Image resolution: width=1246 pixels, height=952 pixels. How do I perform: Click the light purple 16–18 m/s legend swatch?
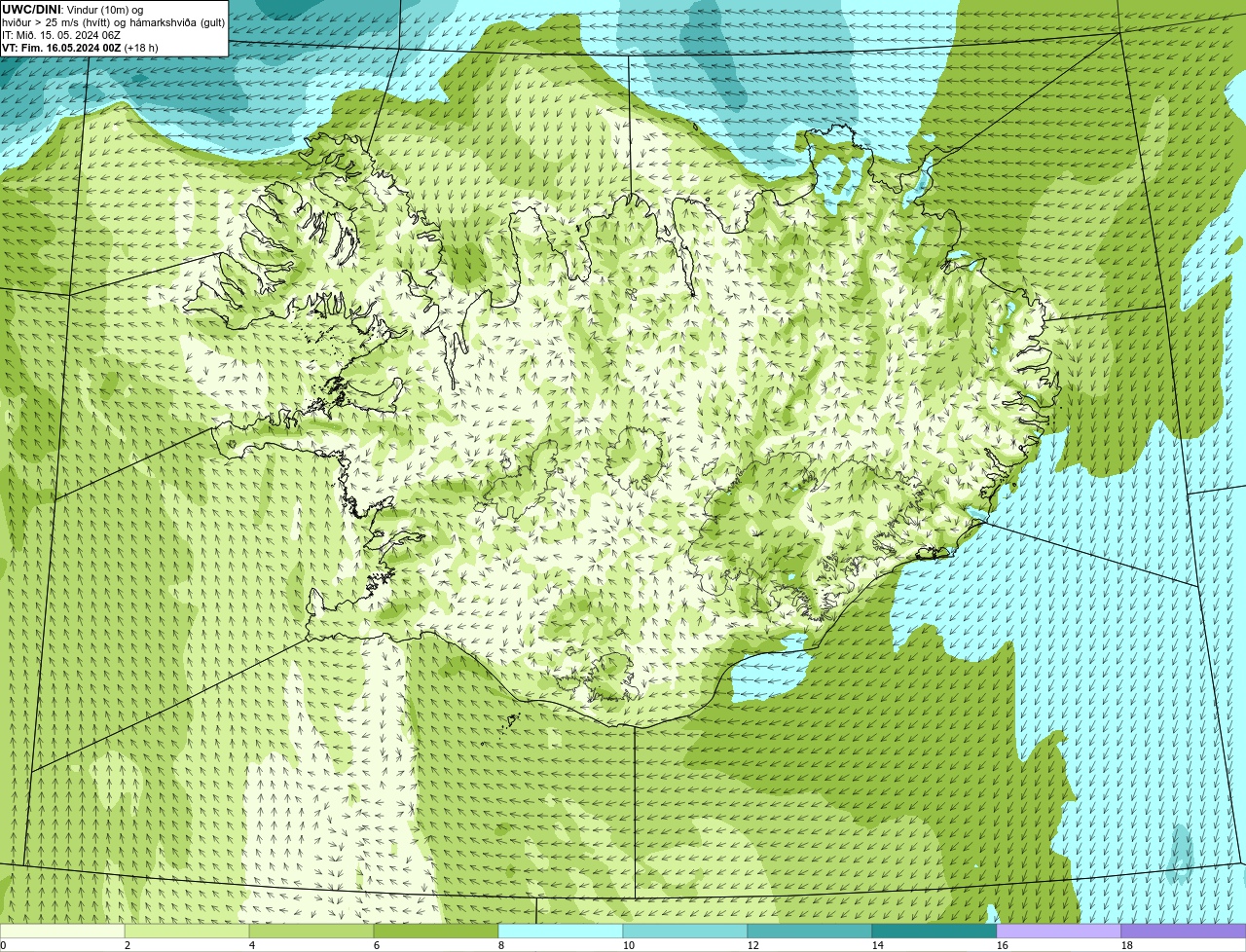click(x=1059, y=931)
